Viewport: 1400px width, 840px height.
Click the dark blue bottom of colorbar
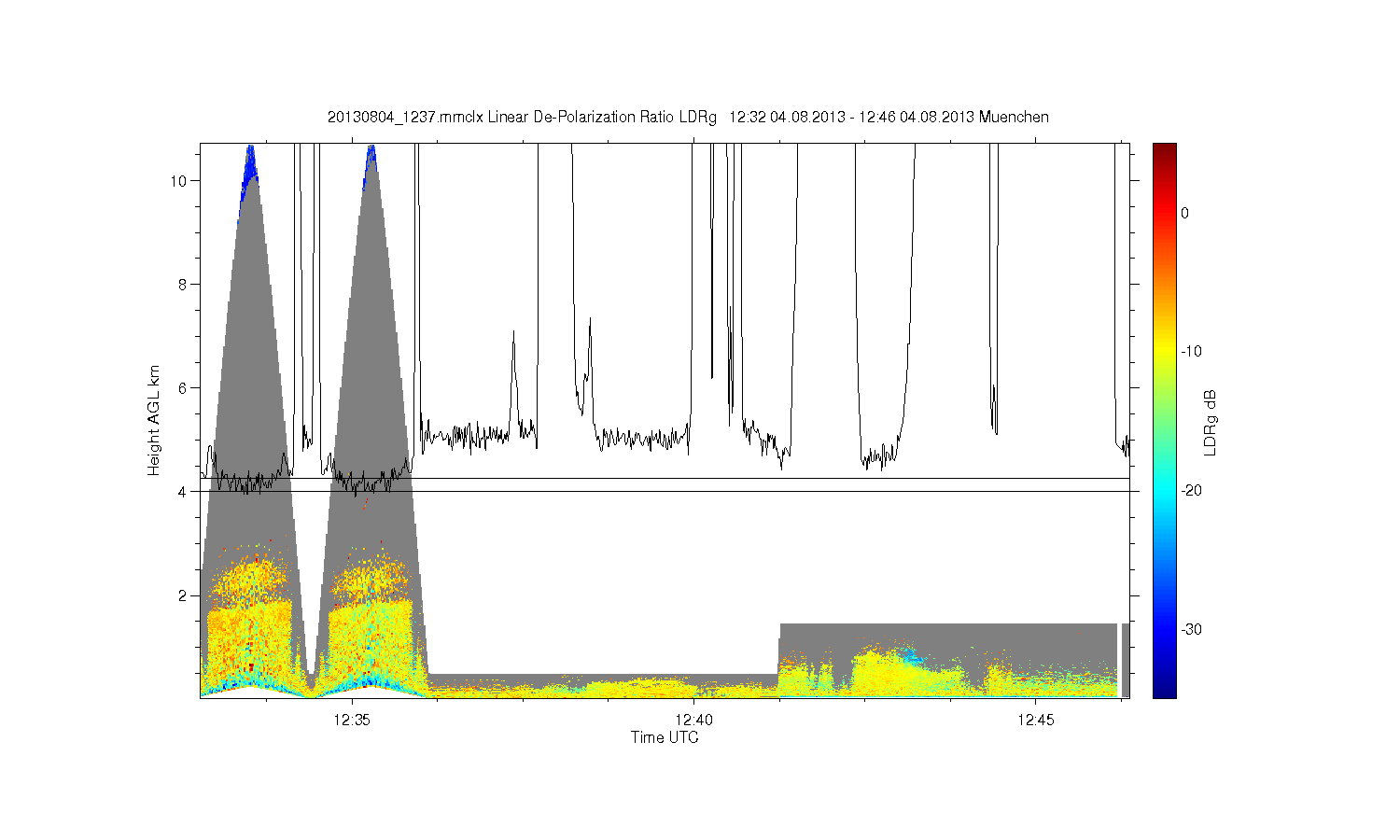[1164, 689]
